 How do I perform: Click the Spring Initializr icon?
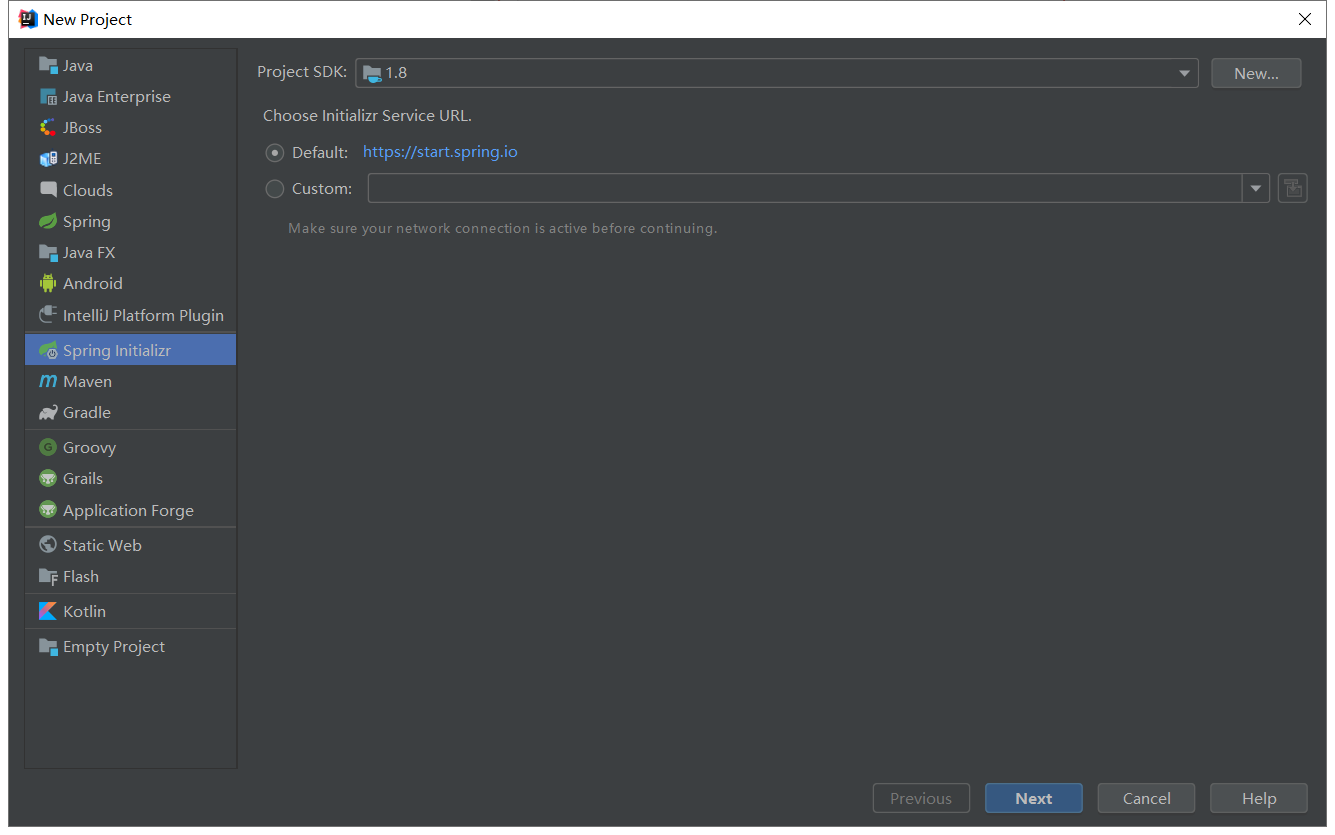pos(48,350)
